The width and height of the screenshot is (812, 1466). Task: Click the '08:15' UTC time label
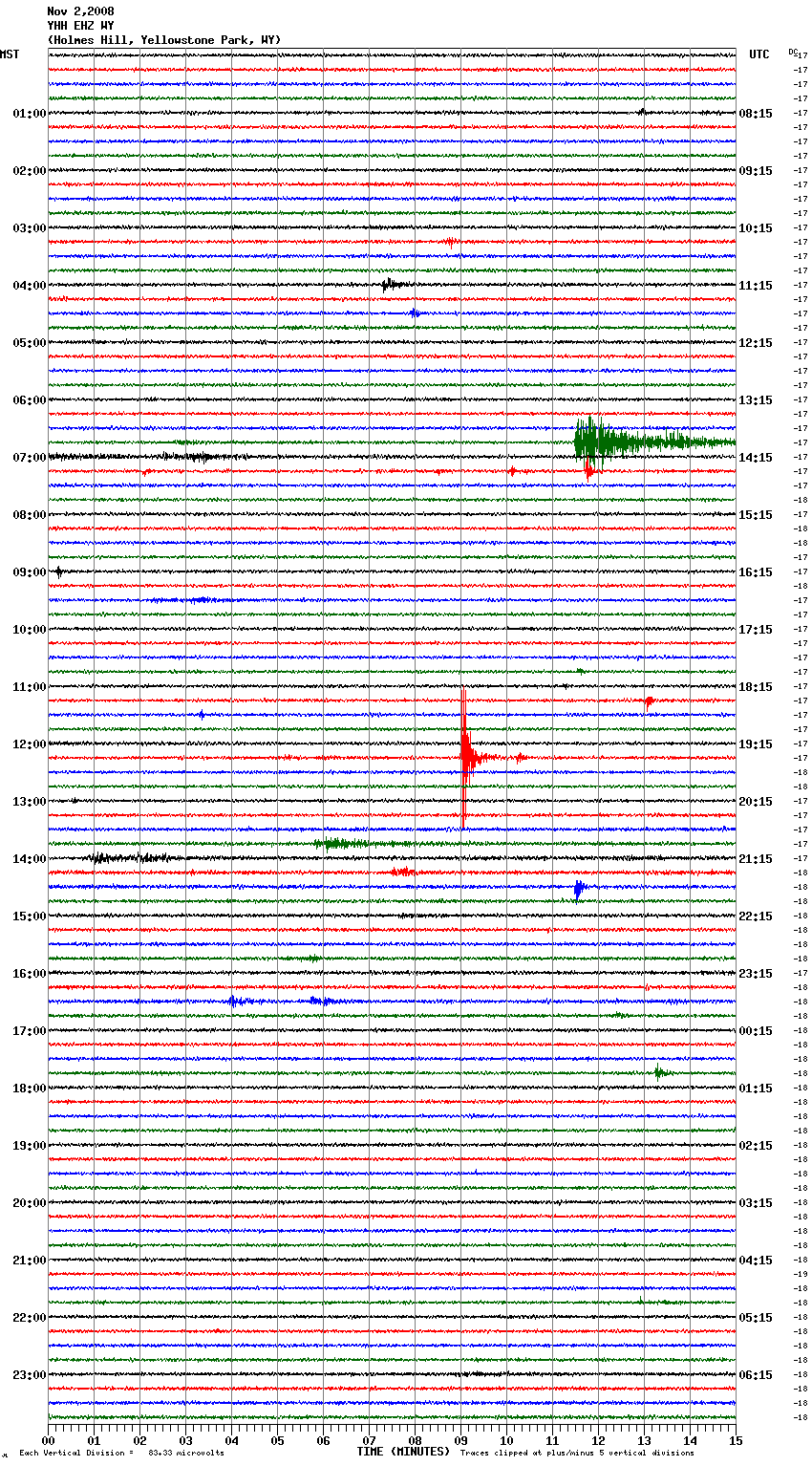756,114
